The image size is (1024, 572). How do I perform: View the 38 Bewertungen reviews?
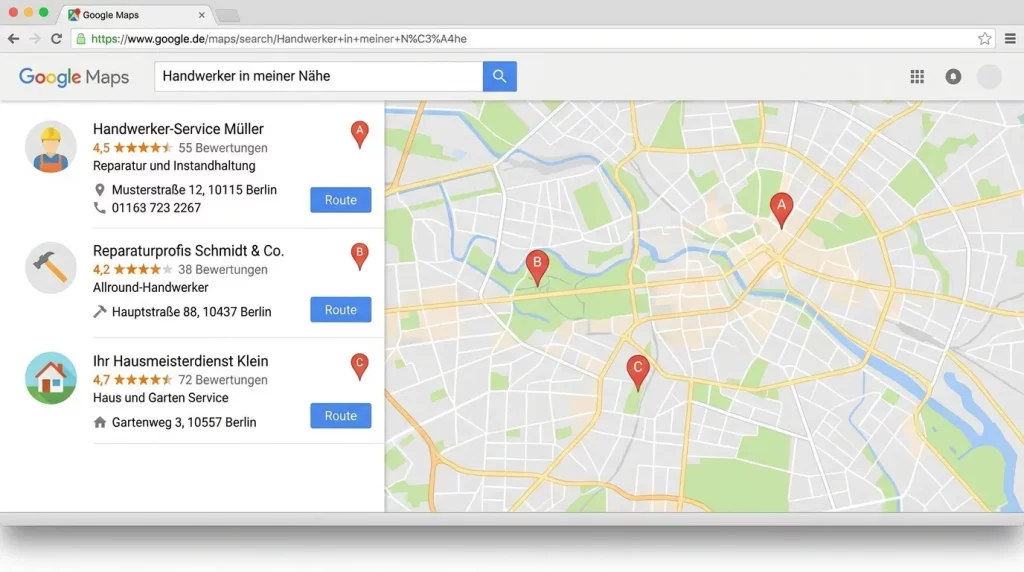tap(223, 270)
